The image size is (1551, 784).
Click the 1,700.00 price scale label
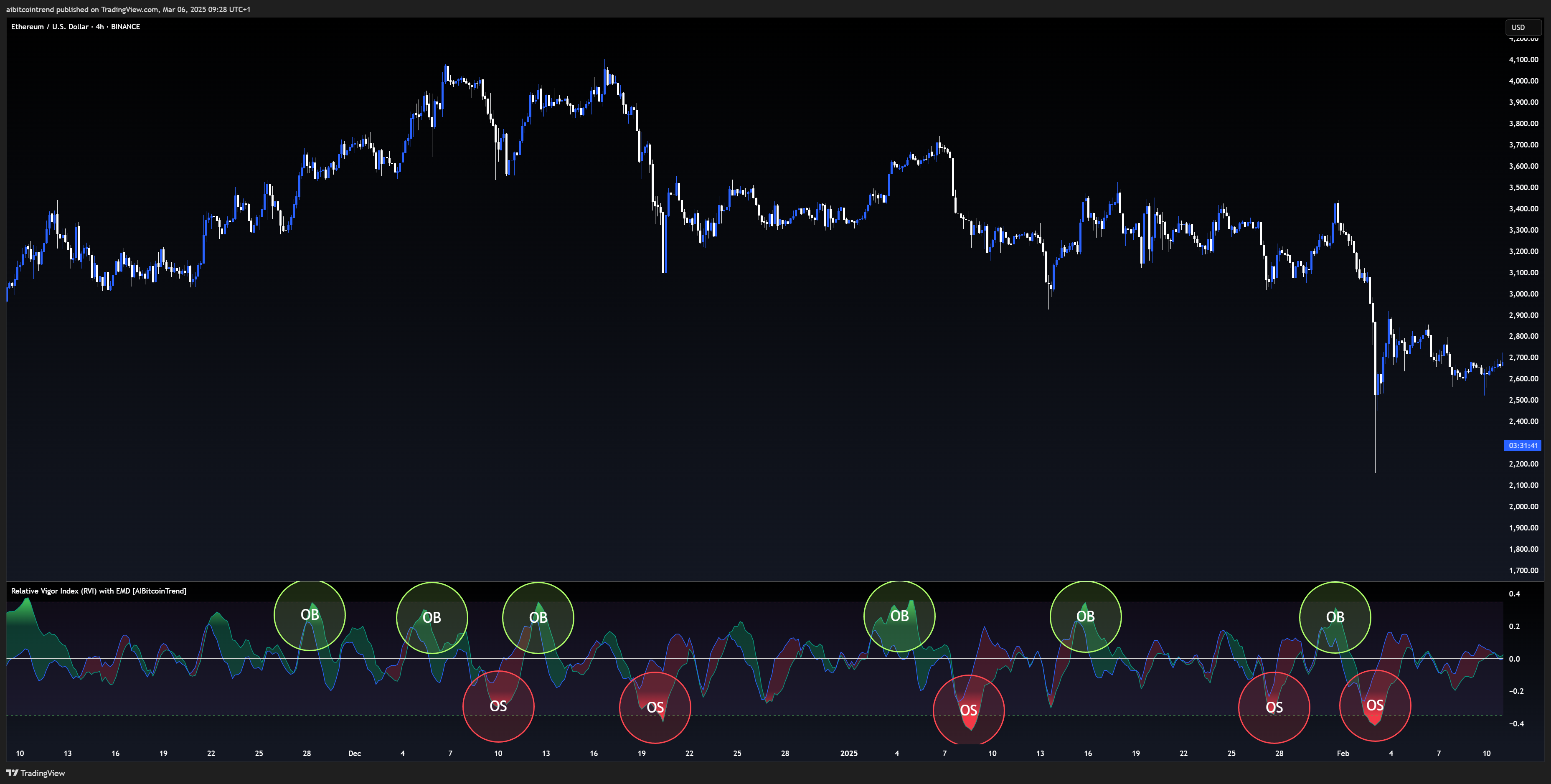(1523, 570)
